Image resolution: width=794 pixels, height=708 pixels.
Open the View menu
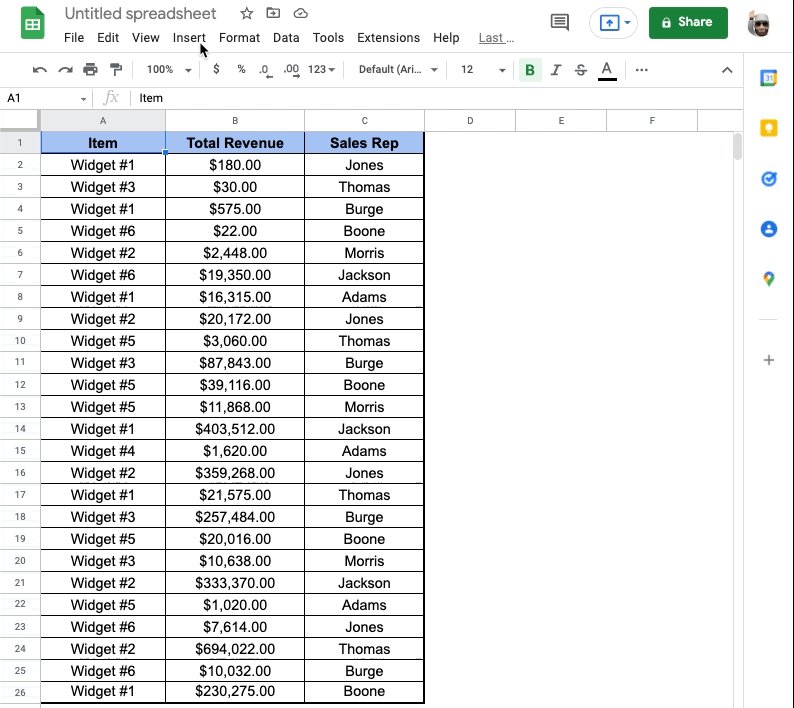[145, 37]
